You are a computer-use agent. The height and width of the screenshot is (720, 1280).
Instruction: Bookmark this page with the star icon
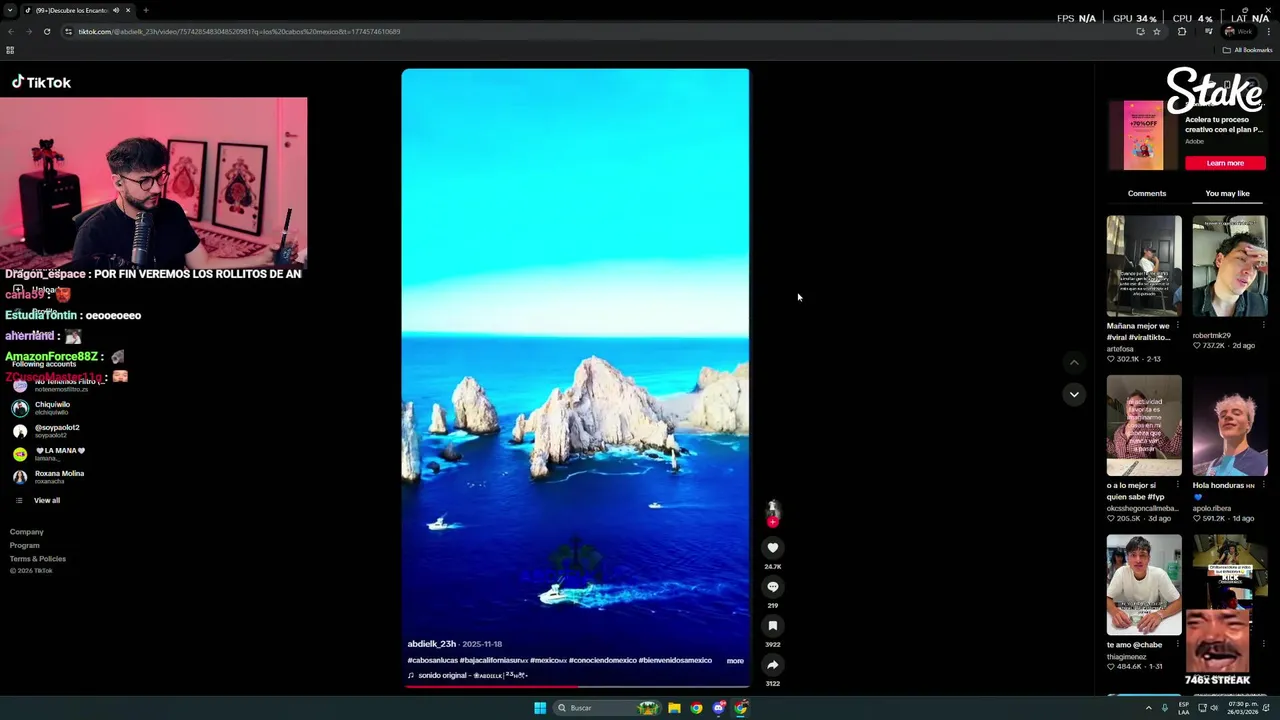click(1157, 32)
